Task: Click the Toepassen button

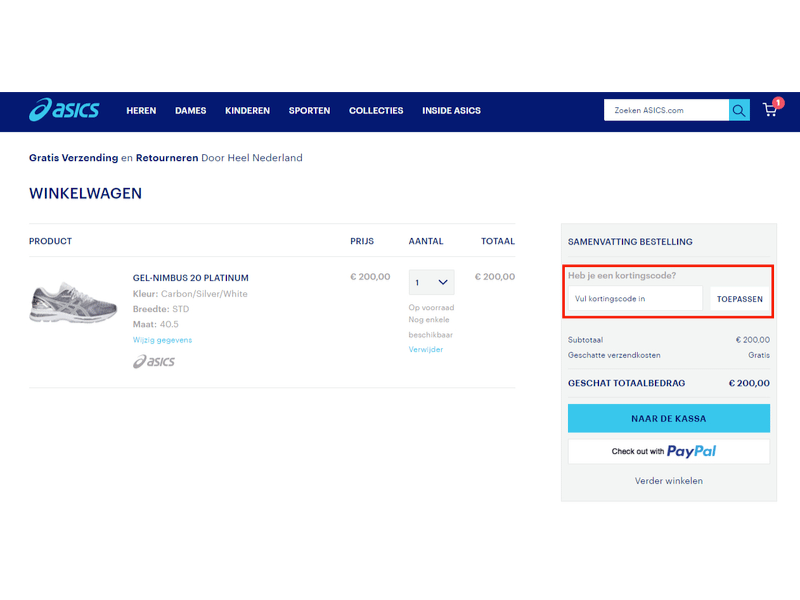Action: point(740,299)
